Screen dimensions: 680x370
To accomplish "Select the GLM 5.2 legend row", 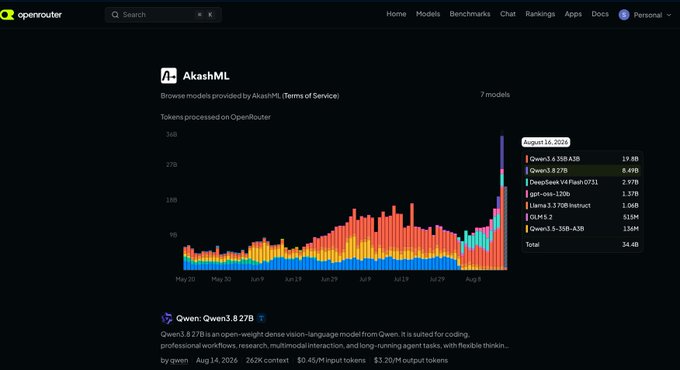I will pyautogui.click(x=582, y=217).
